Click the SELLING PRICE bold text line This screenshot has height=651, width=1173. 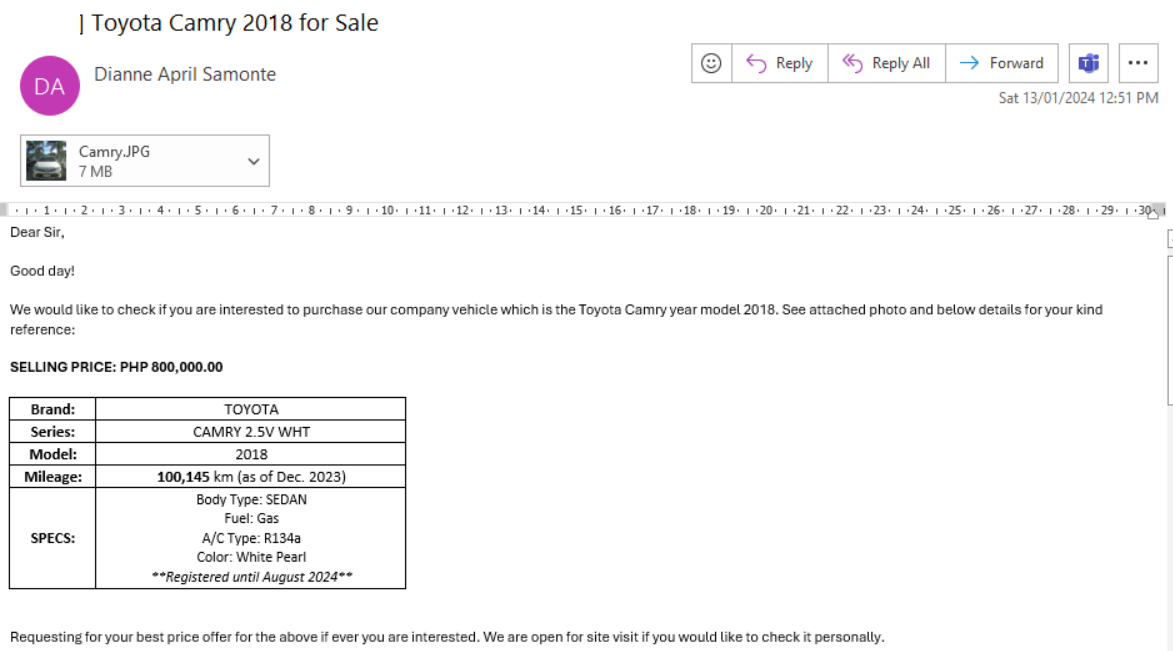(x=116, y=367)
